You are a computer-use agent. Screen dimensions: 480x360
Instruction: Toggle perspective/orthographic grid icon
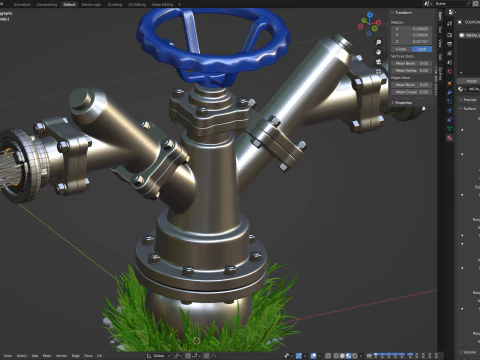point(379,71)
